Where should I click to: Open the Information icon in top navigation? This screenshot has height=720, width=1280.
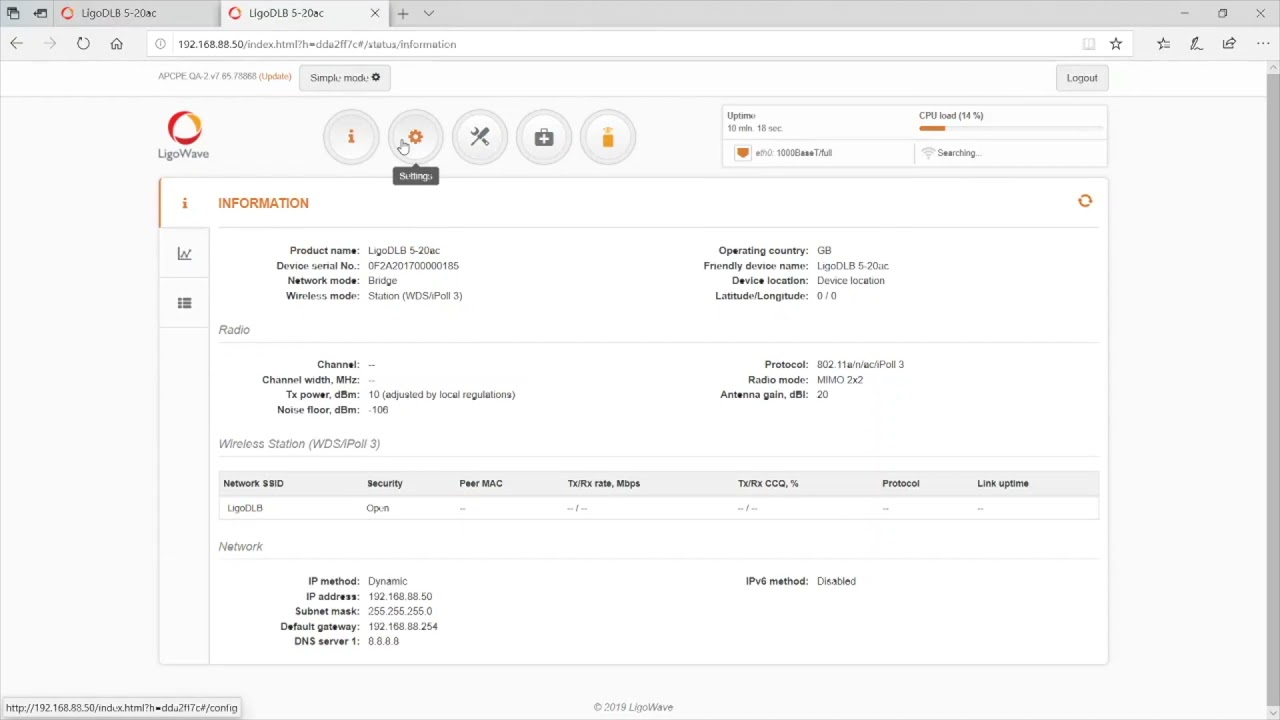coord(351,137)
